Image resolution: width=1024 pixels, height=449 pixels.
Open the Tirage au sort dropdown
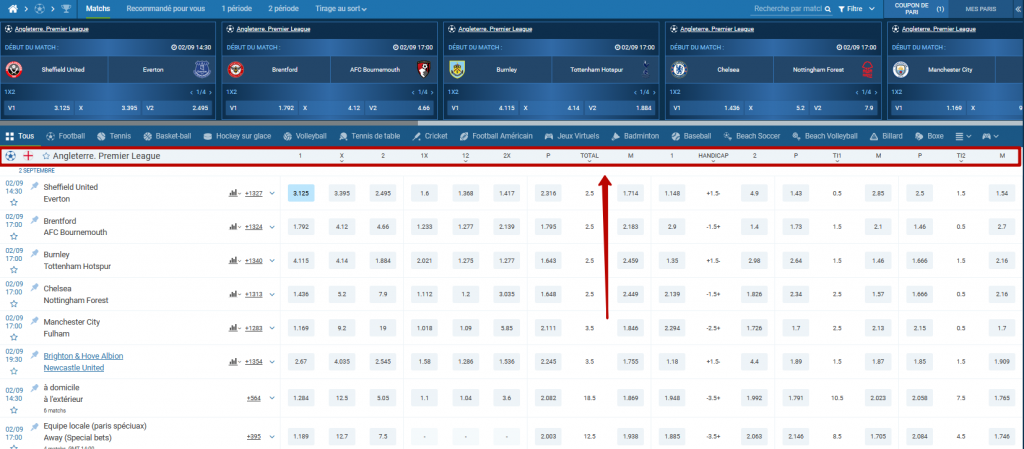[341, 9]
